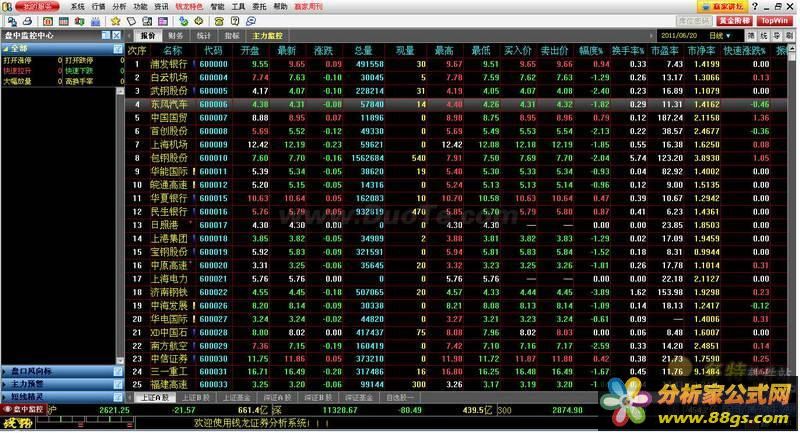Select the 三一重工 stock row
This screenshot has height=433, width=800.
(x=457, y=372)
